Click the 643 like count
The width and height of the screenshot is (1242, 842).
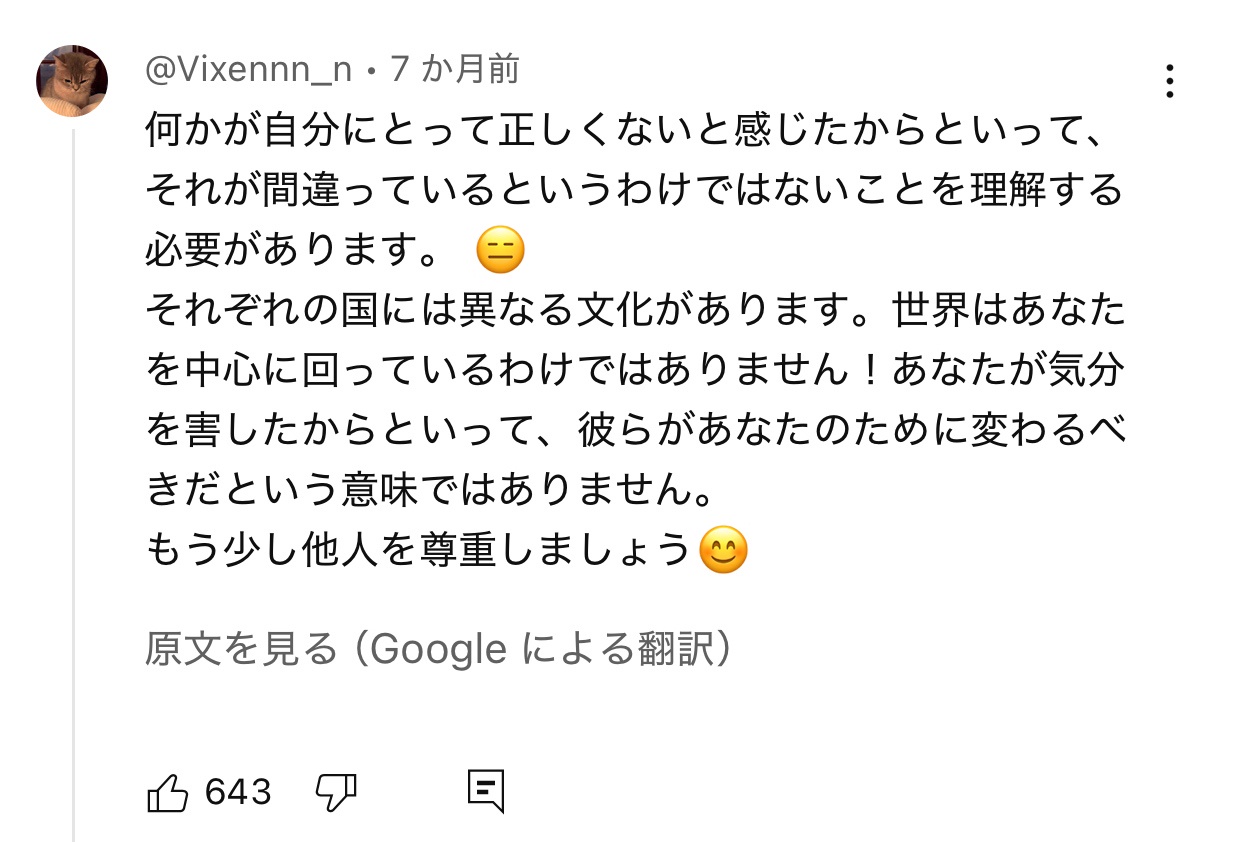click(238, 793)
